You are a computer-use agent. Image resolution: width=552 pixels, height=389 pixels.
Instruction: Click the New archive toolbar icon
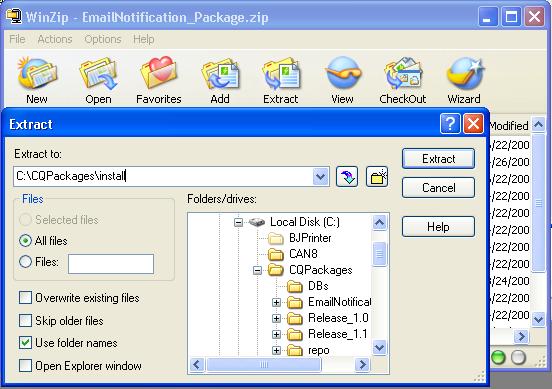[x=37, y=80]
